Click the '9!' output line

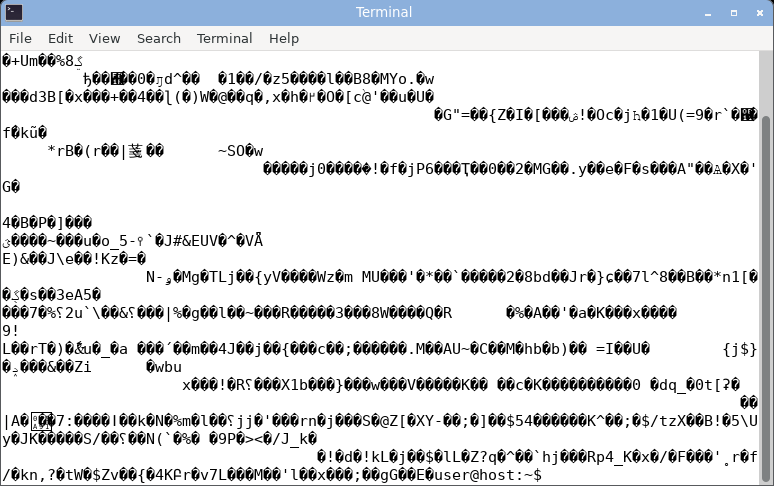coord(11,331)
